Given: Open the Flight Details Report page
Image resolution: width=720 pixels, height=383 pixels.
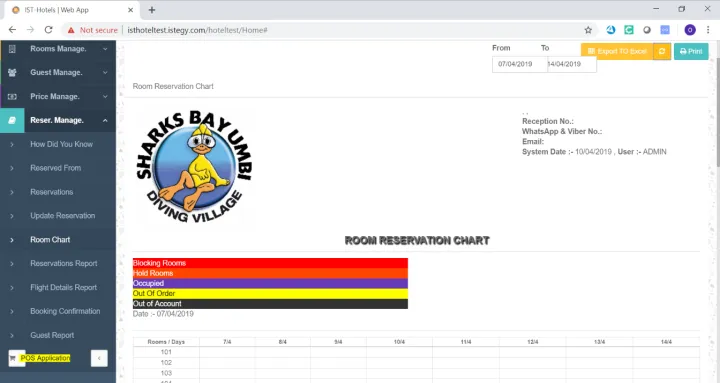Looking at the screenshot, I should (64, 287).
